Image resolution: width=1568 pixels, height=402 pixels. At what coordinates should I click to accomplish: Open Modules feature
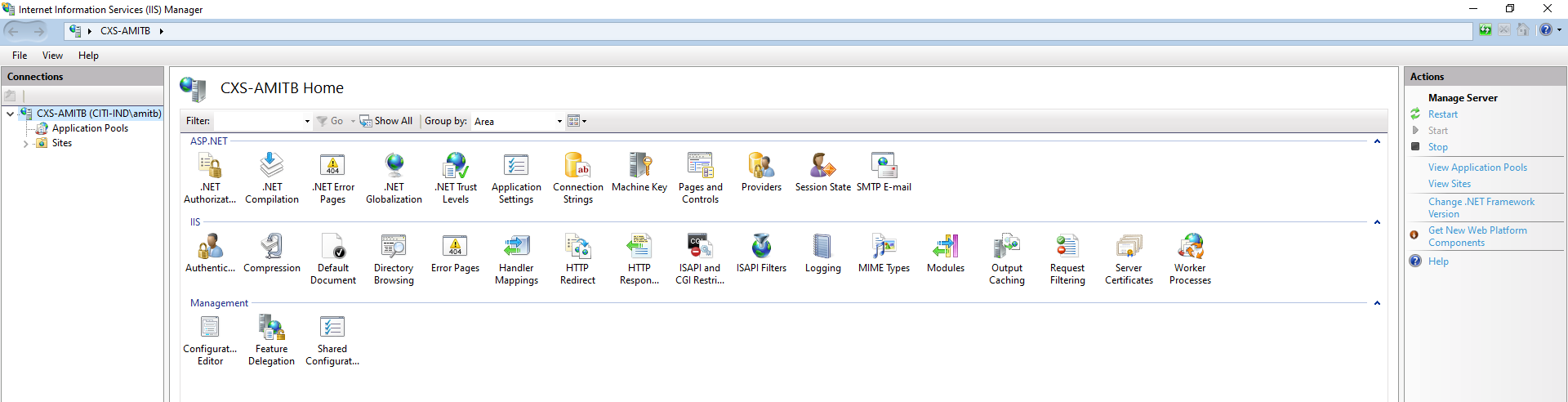click(946, 252)
